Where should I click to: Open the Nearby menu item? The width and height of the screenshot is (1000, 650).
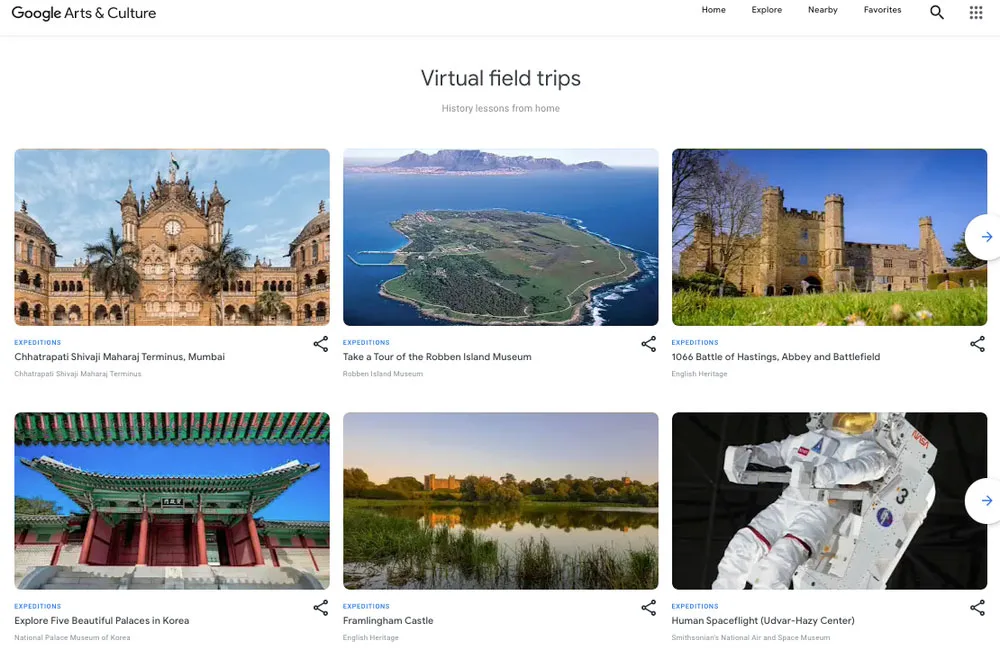click(823, 10)
